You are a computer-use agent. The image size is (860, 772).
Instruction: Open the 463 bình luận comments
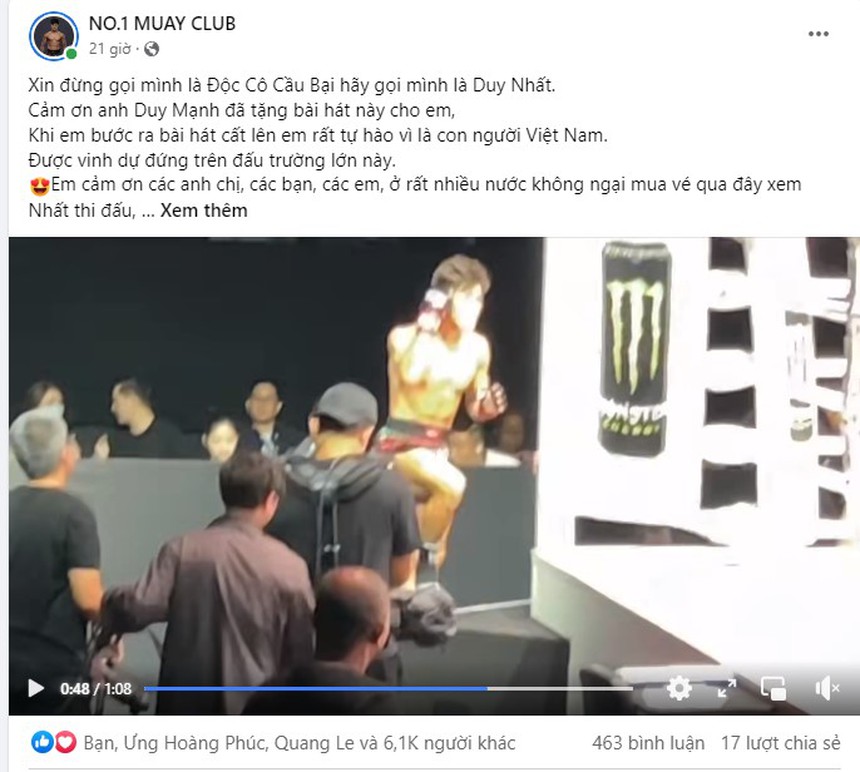pos(648,743)
